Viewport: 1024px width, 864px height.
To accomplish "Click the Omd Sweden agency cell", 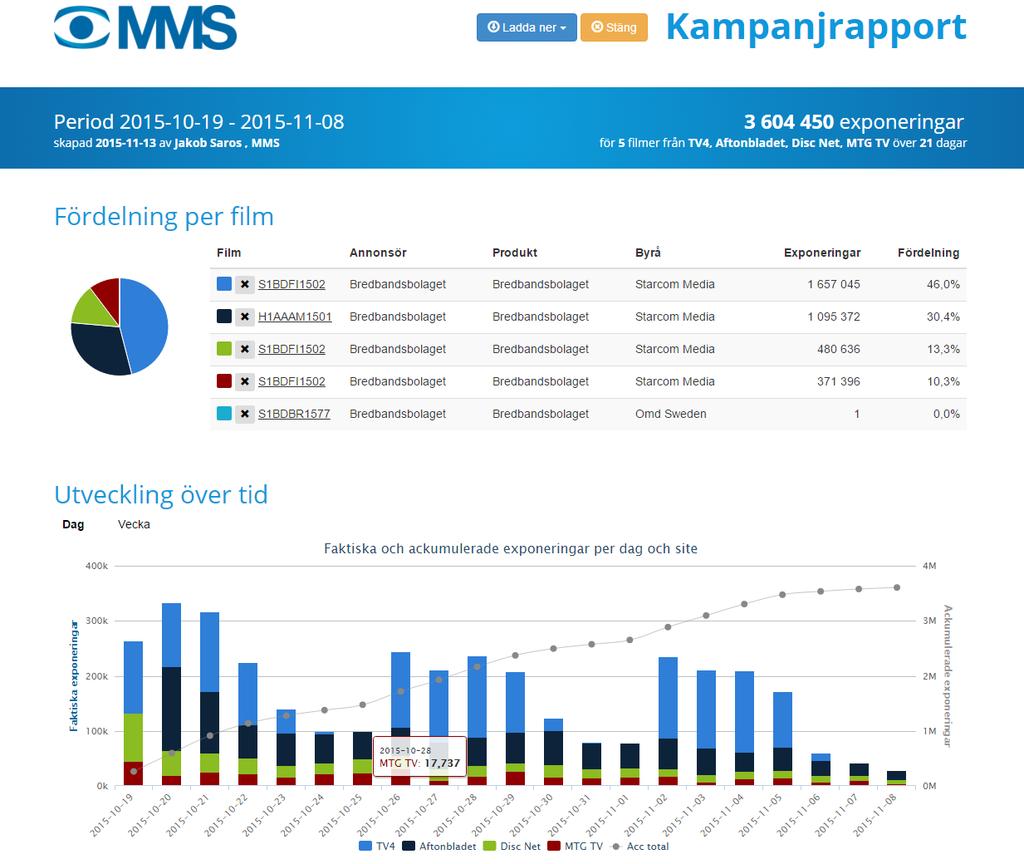I will click(x=671, y=414).
